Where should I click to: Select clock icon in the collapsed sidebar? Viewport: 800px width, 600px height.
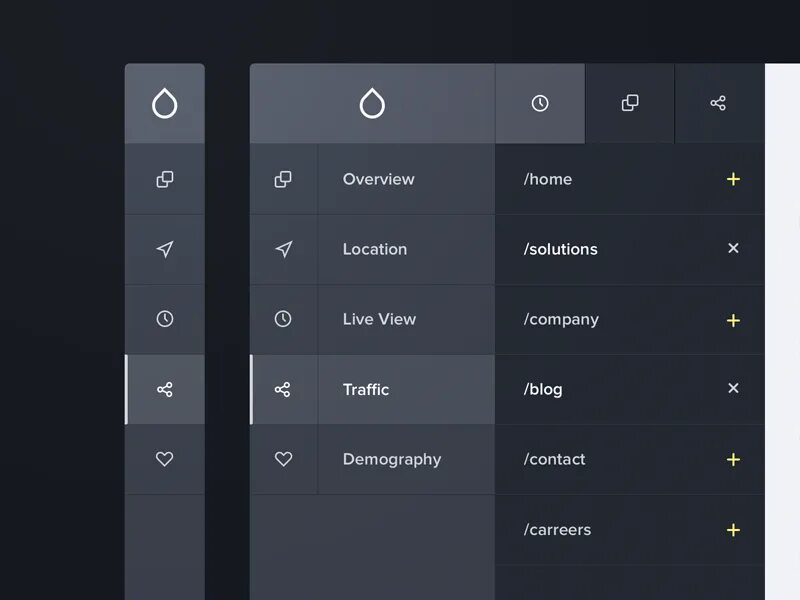pyautogui.click(x=164, y=319)
